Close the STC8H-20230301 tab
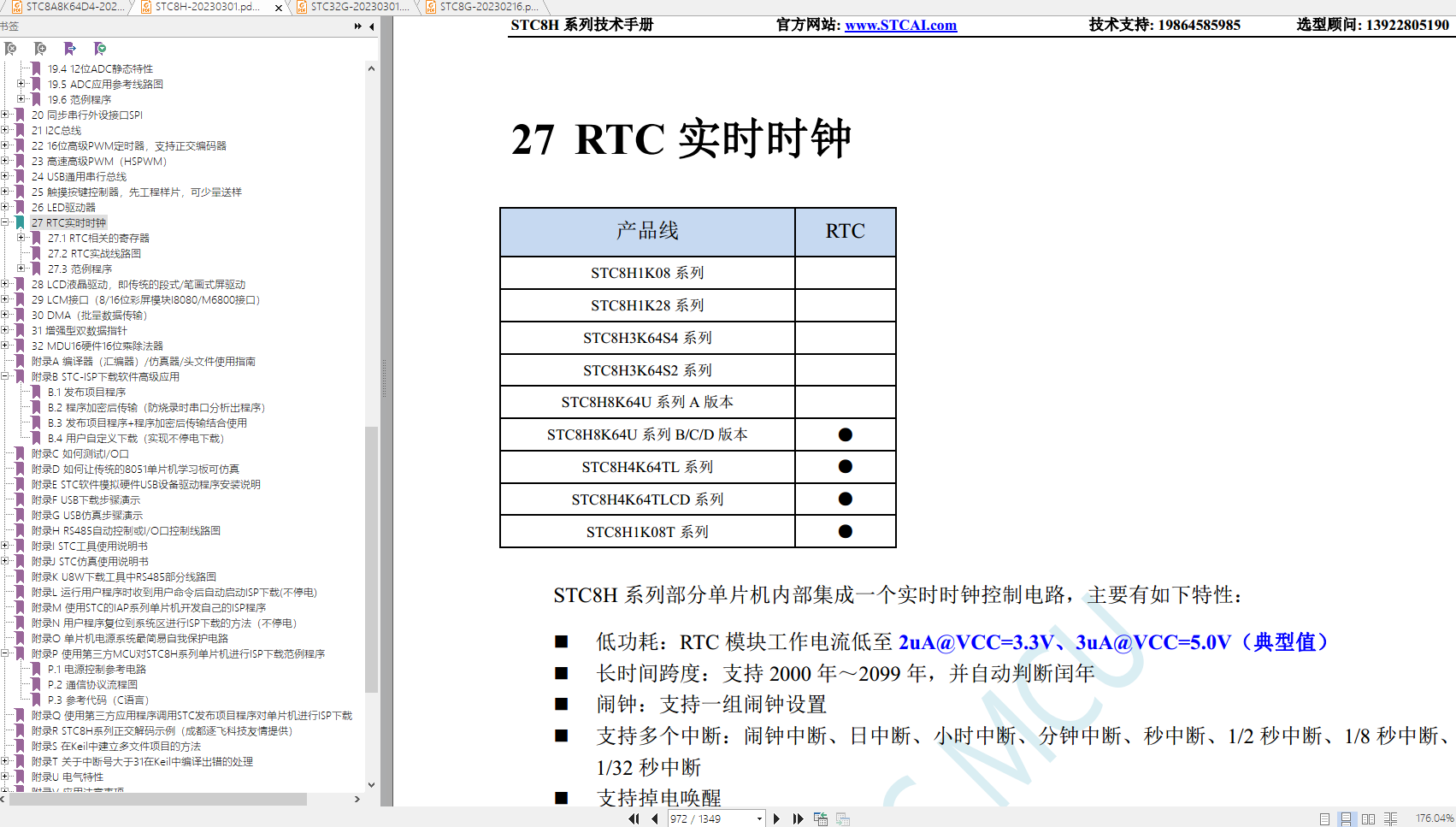 pos(279,8)
